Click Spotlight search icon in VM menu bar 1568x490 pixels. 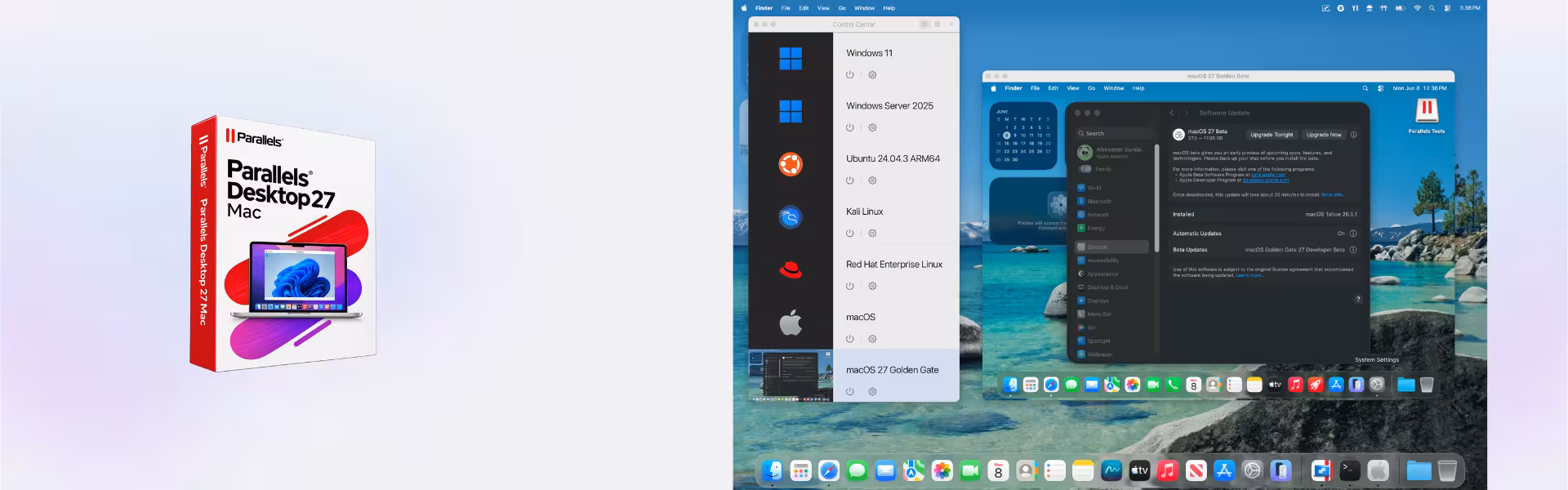pos(1365,88)
